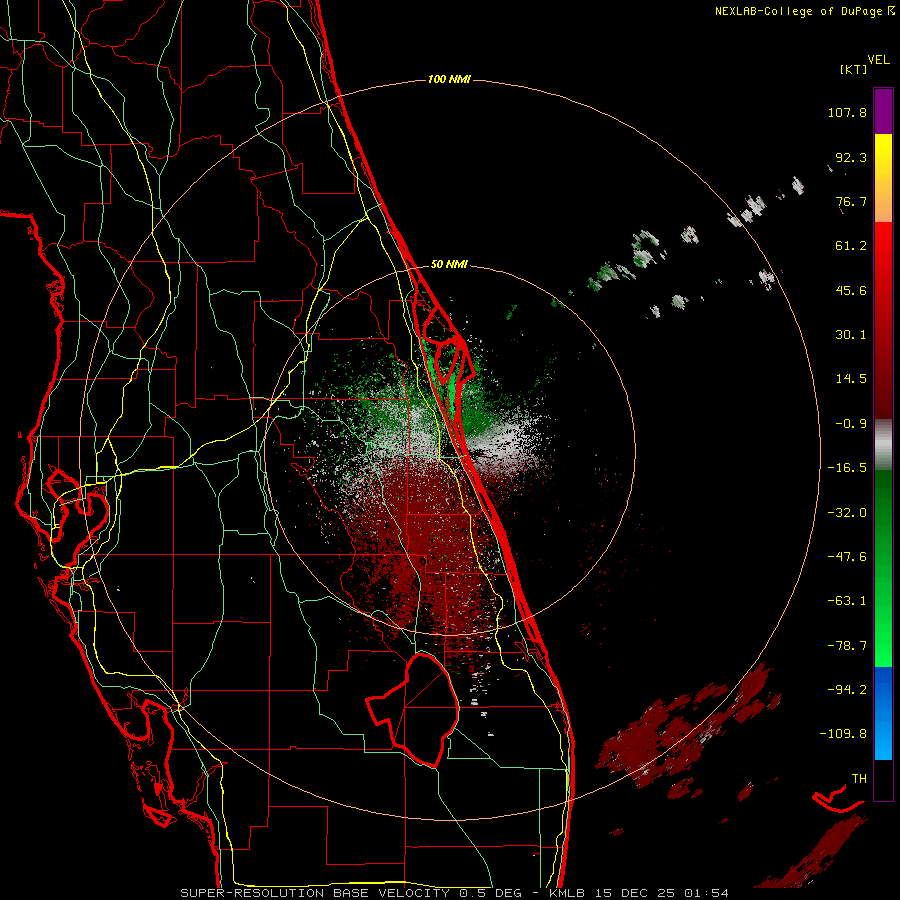Pick the purple segment of the color bar
The width and height of the screenshot is (900, 900).
coord(883,111)
